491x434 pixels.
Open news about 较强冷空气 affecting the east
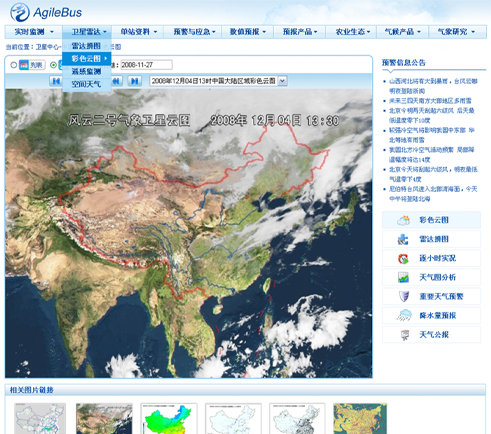click(432, 135)
